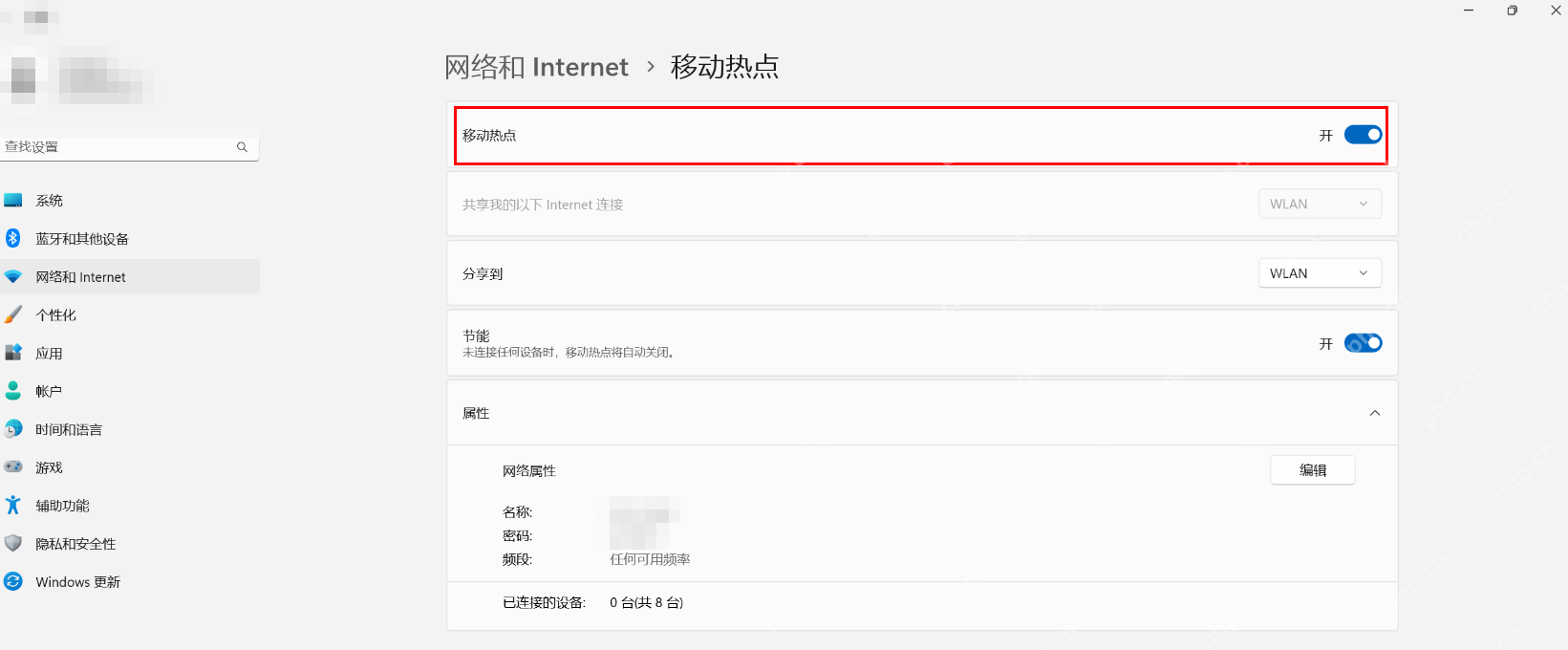Open 应用 settings category
The width and height of the screenshot is (1568, 650).
pos(130,353)
